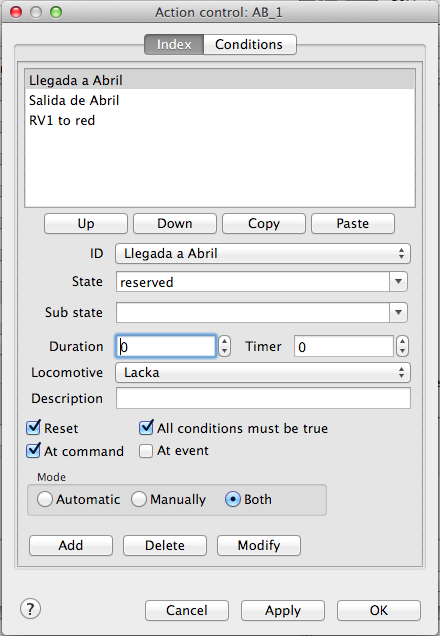Select the Automatic mode radio button
The image size is (440, 636).
(45, 499)
